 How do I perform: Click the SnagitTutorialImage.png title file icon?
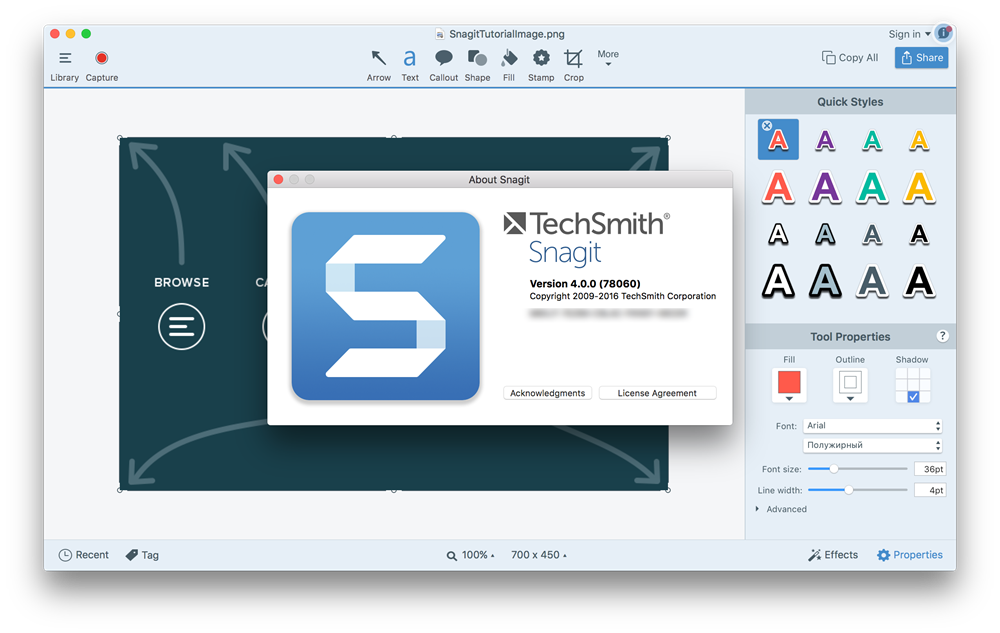439,34
